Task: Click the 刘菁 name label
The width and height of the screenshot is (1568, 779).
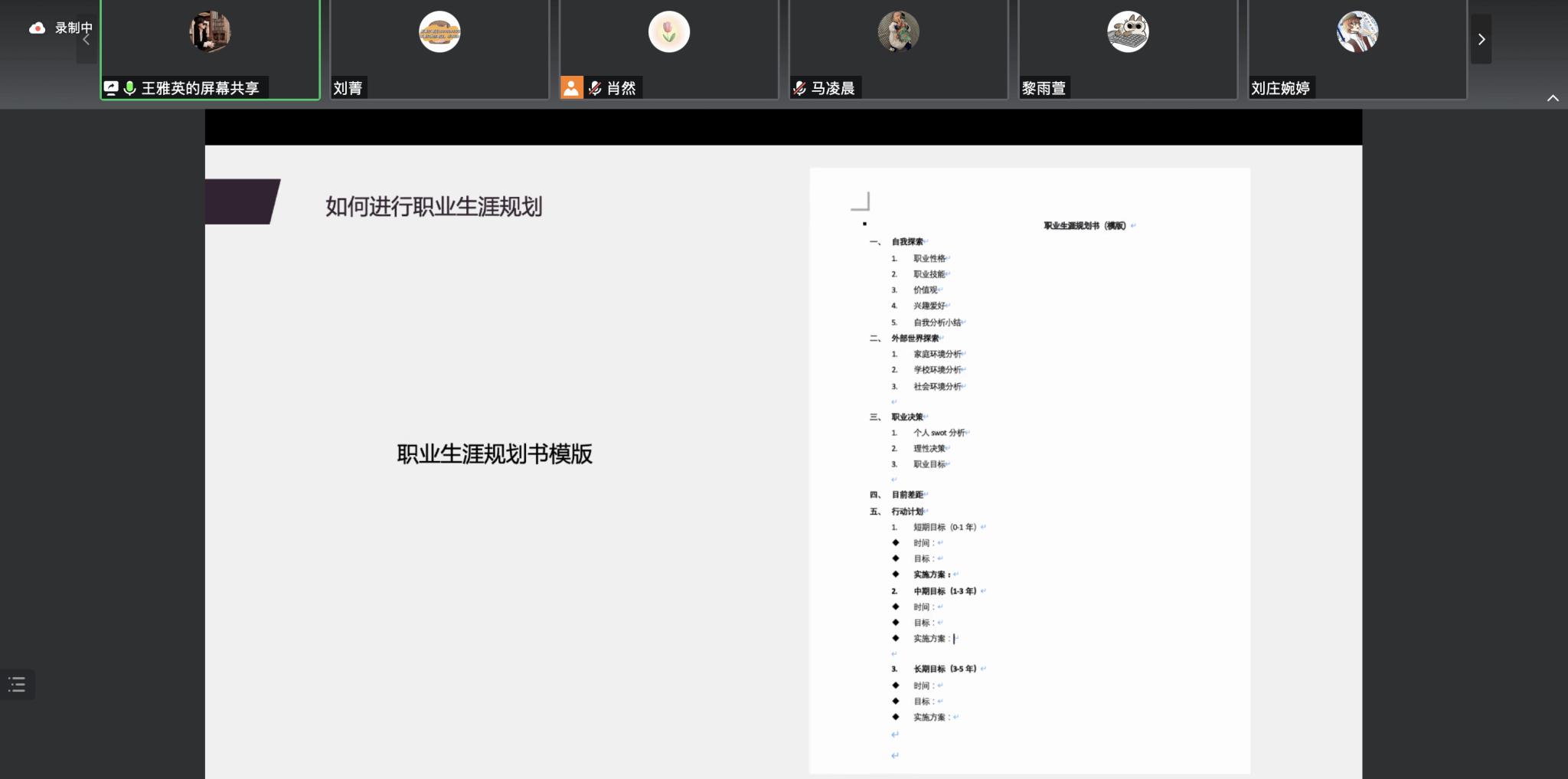Action: point(348,88)
